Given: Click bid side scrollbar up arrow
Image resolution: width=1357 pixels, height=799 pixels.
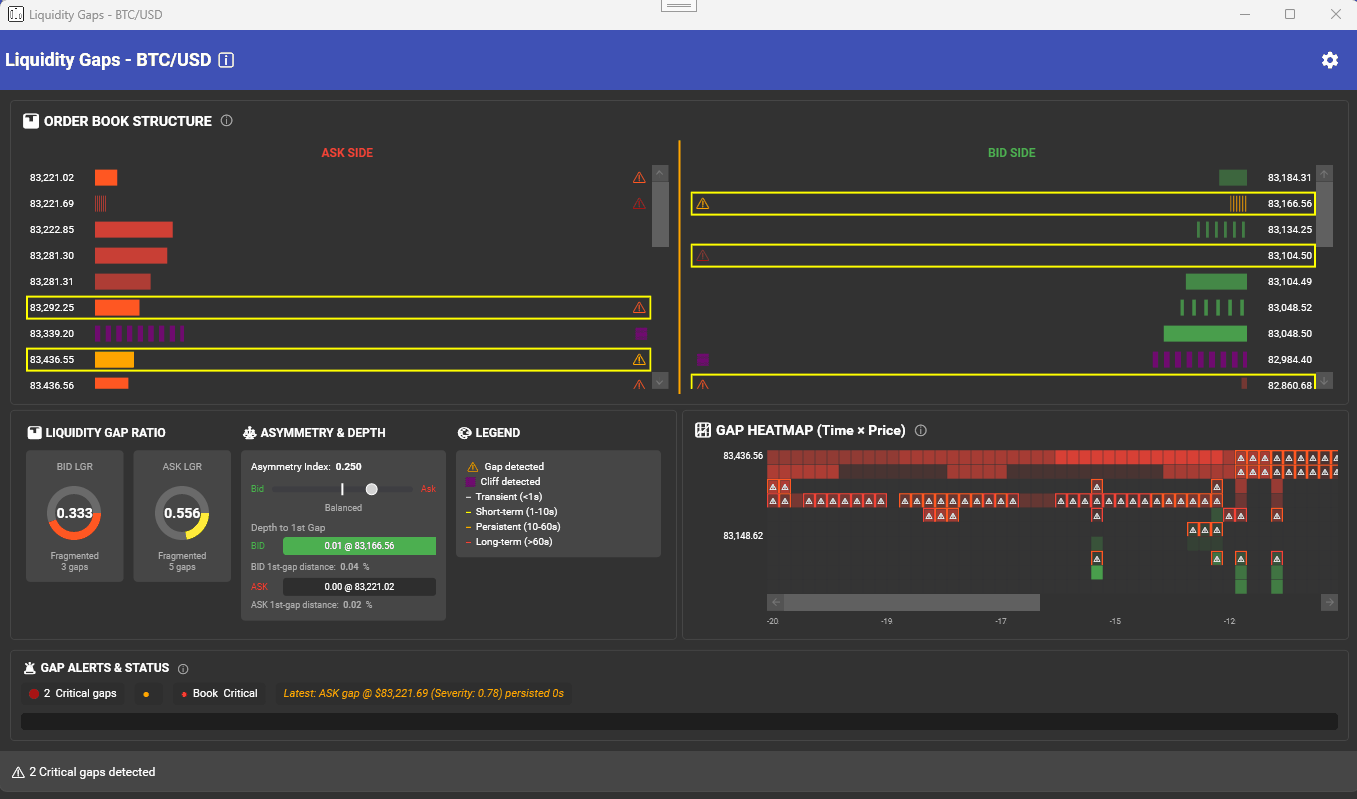Looking at the screenshot, I should (x=1324, y=174).
